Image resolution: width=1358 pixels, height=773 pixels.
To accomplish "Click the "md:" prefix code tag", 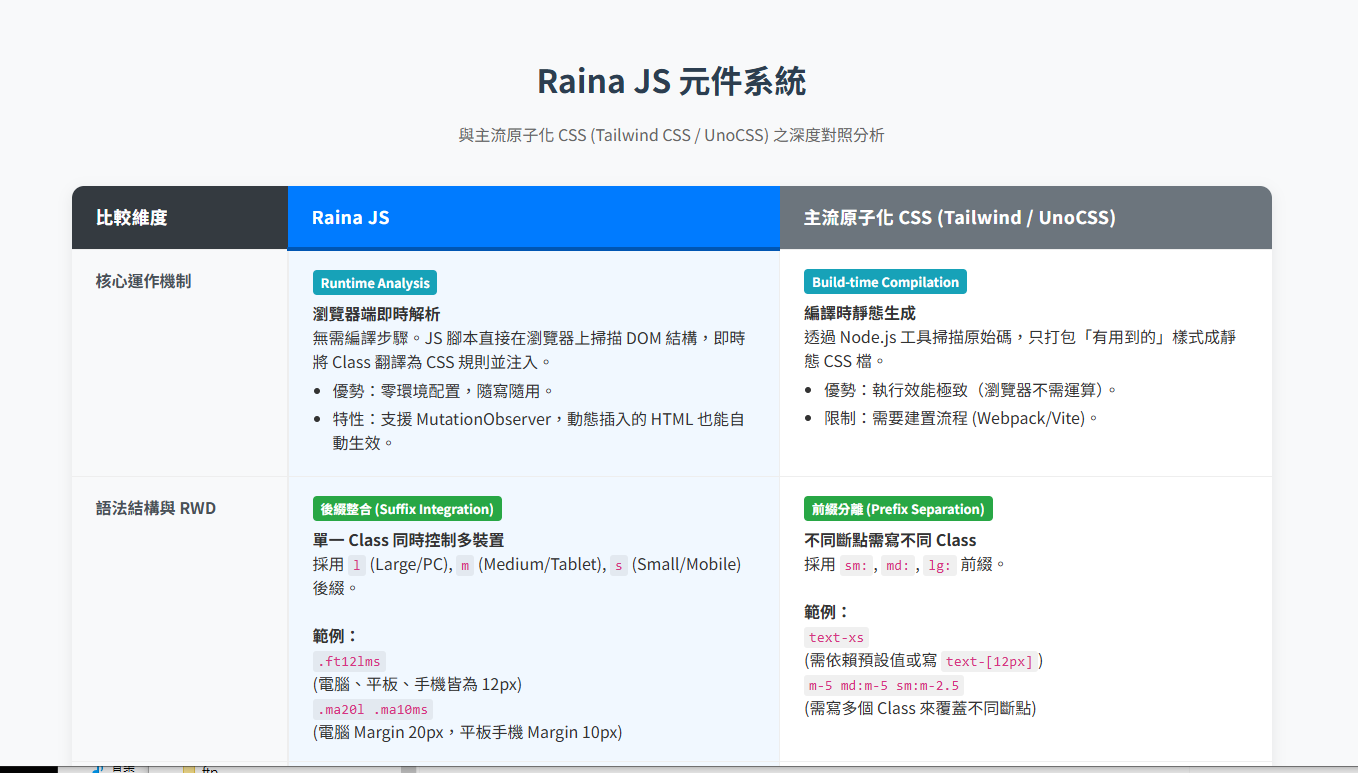I will (x=897, y=565).
